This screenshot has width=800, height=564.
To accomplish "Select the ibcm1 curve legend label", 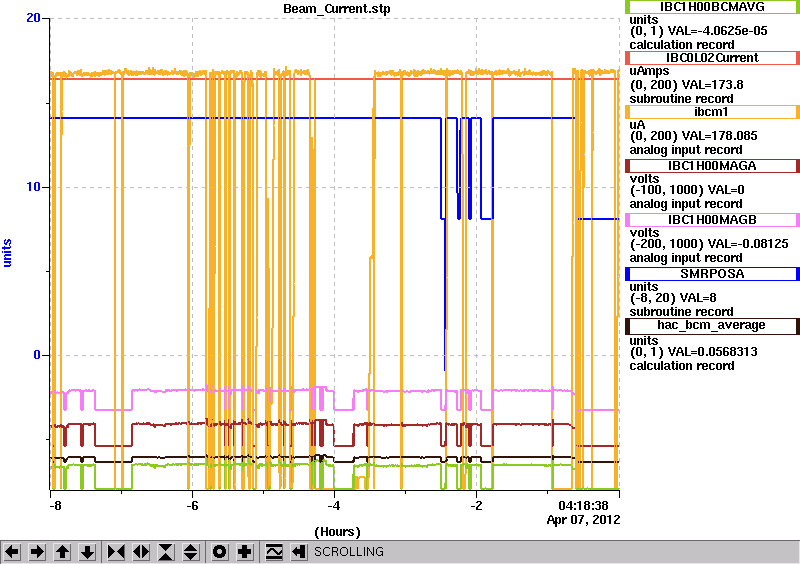I will pos(712,112).
